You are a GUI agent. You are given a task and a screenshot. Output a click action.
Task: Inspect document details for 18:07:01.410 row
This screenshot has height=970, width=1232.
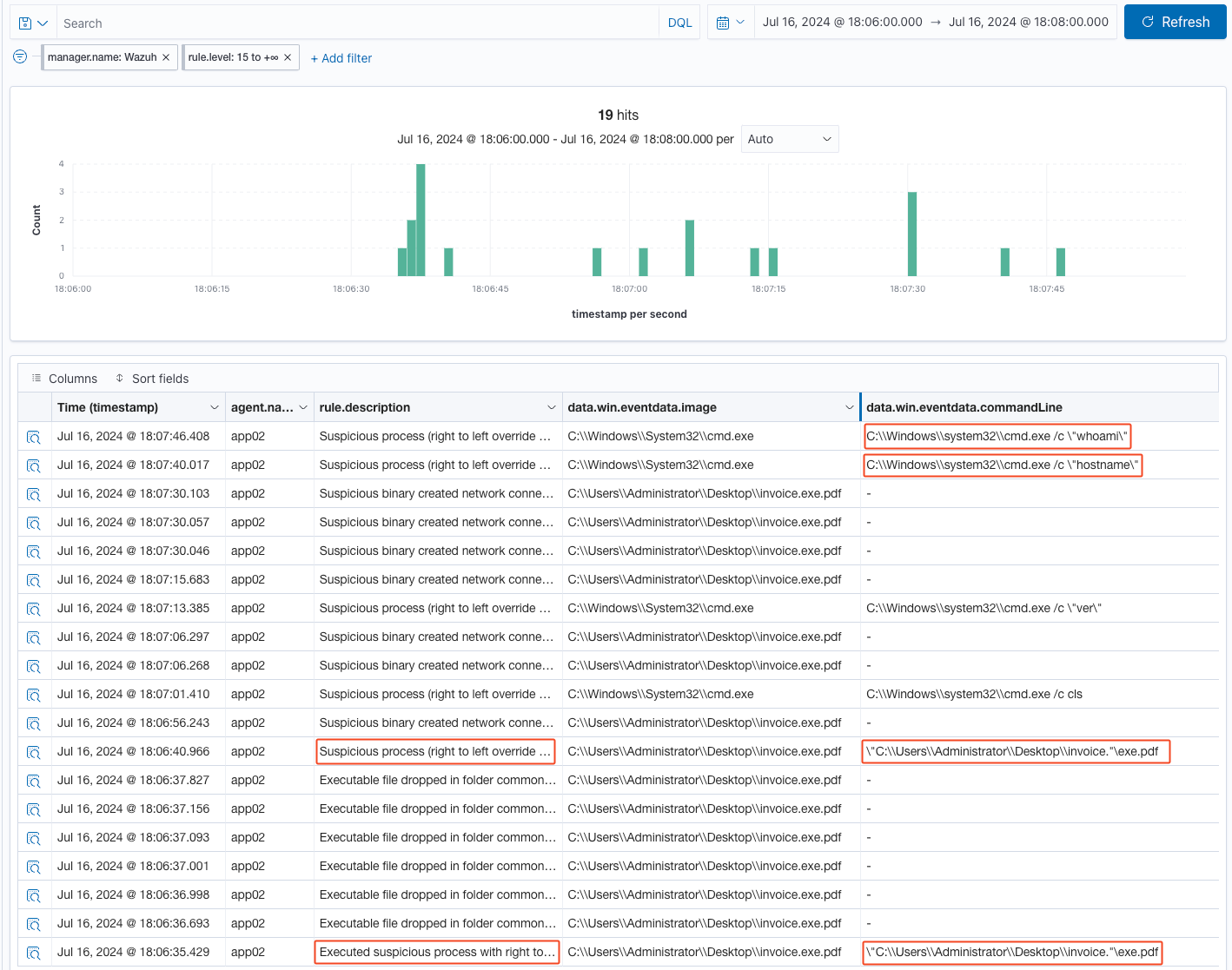point(34,695)
